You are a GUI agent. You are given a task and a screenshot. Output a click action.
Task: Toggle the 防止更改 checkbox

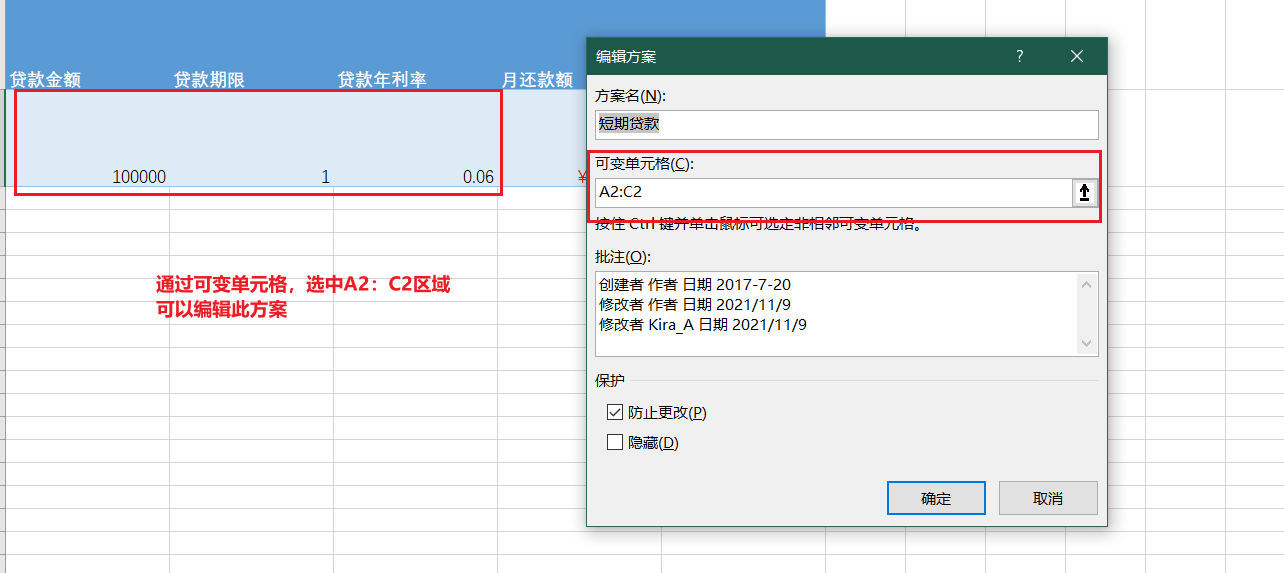pyautogui.click(x=615, y=412)
